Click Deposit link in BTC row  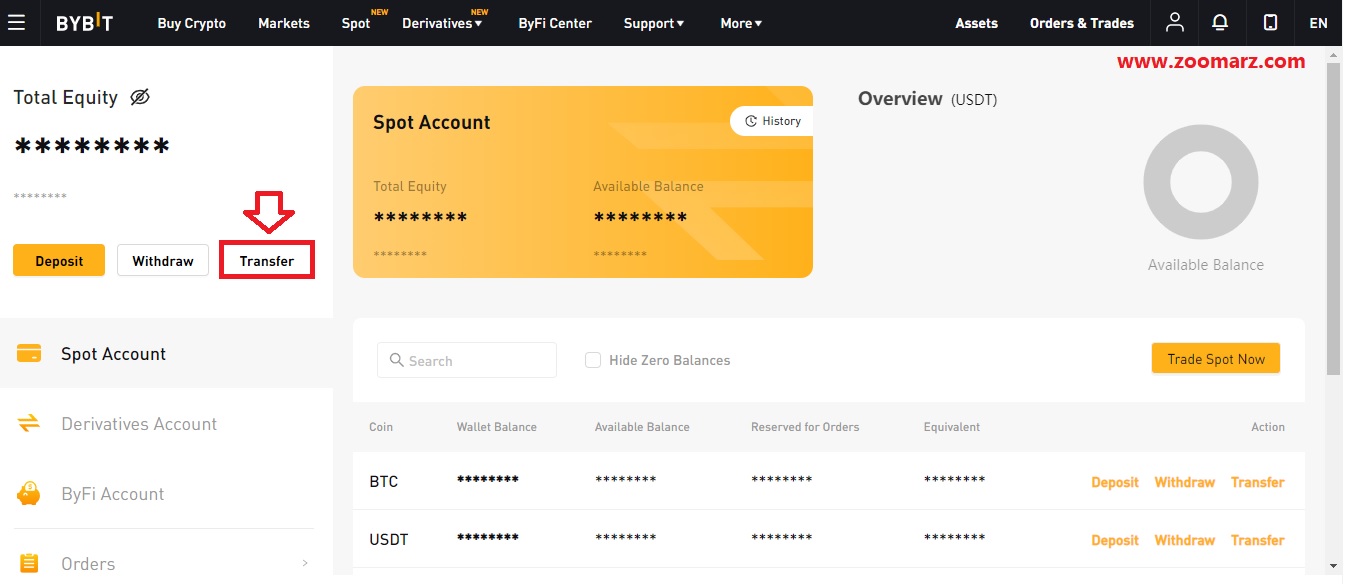(x=1115, y=482)
